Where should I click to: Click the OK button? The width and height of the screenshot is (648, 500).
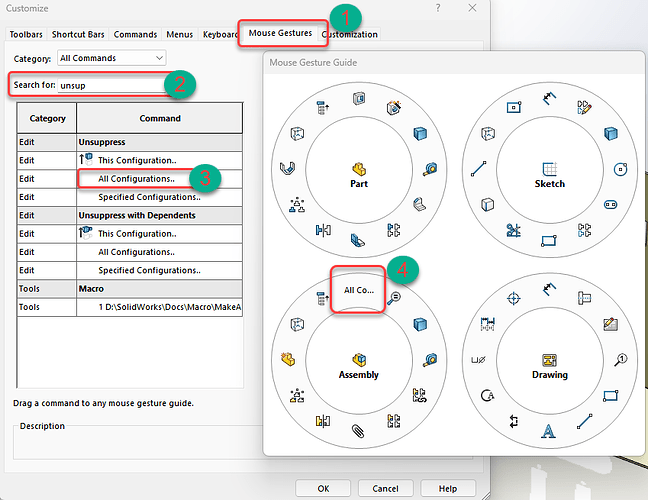[x=323, y=488]
